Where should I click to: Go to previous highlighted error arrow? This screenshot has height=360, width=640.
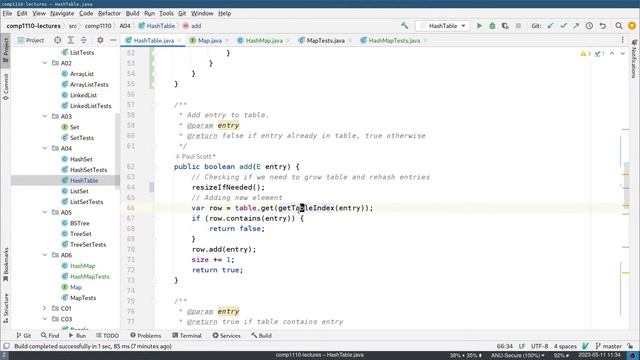click(x=612, y=53)
